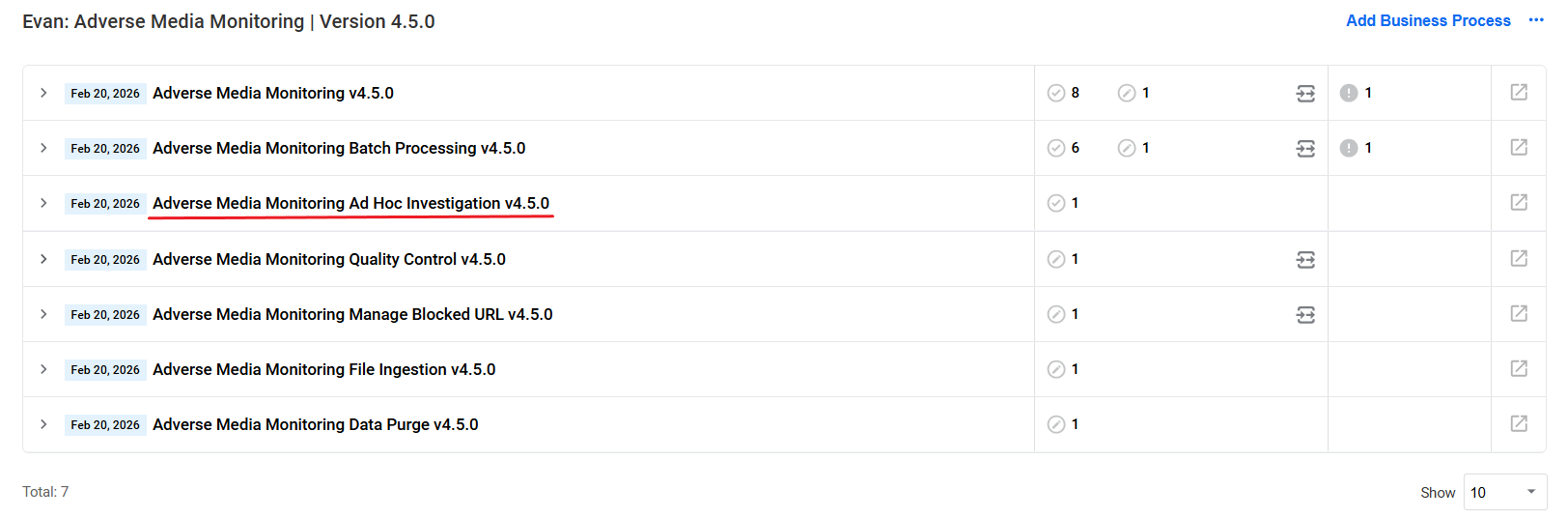Expand the Data Purge v4.5.0 row
This screenshot has width=1568, height=518.
coord(43,424)
